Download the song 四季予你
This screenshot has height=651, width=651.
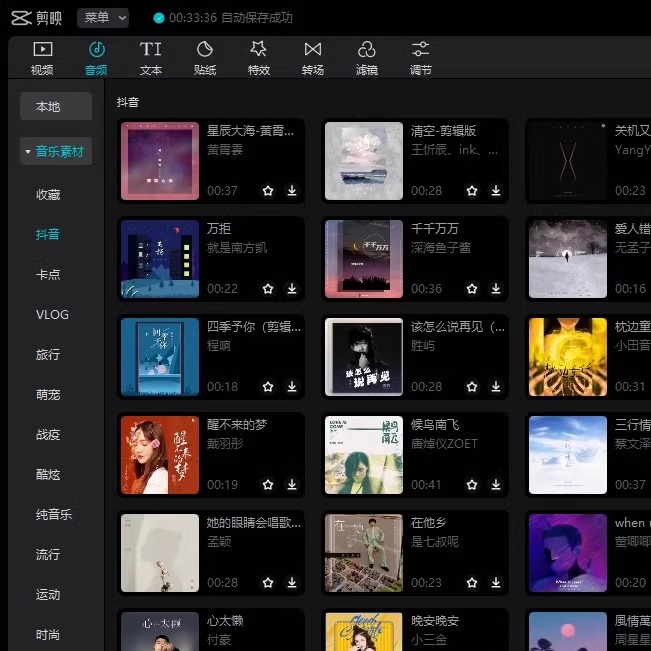pos(292,387)
